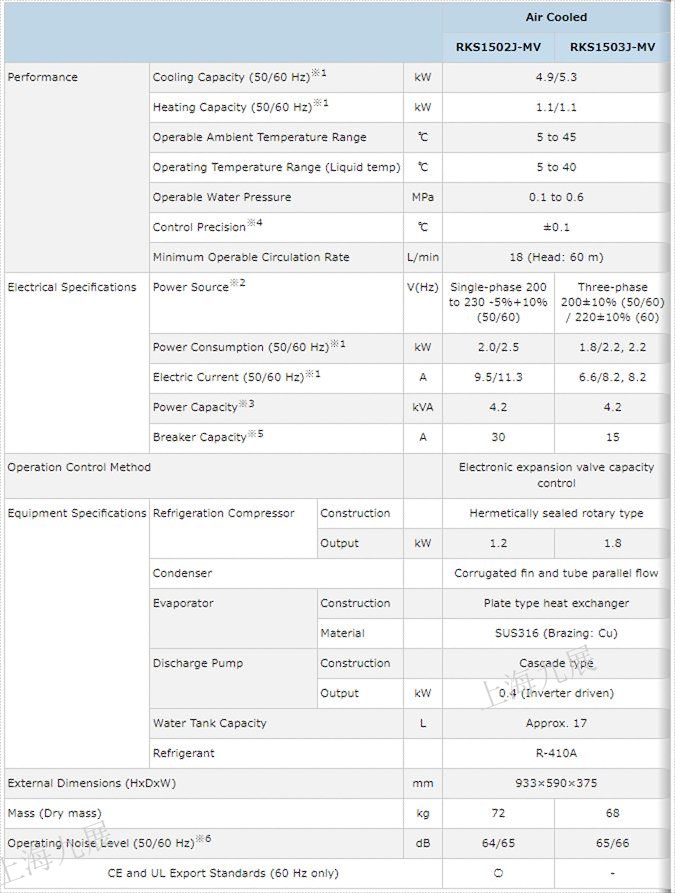Select the External Dimensions value 933×590×375
Viewport: 675px width, 893px height.
tap(556, 783)
